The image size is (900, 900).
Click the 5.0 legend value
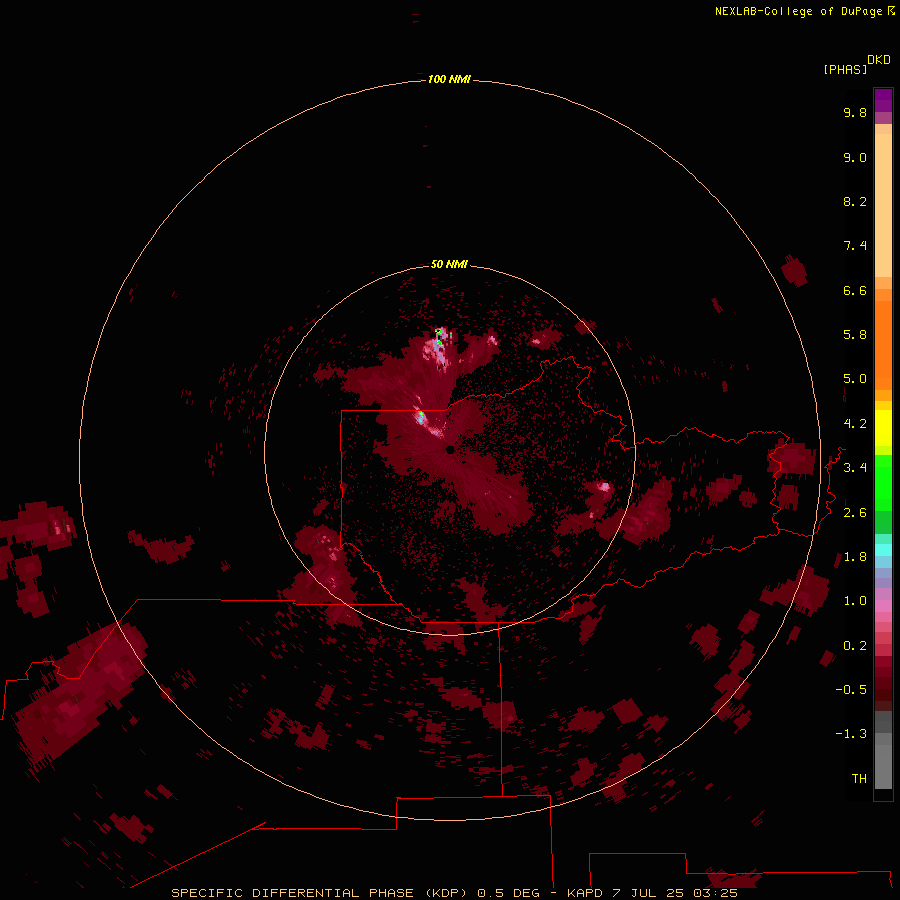pos(855,379)
